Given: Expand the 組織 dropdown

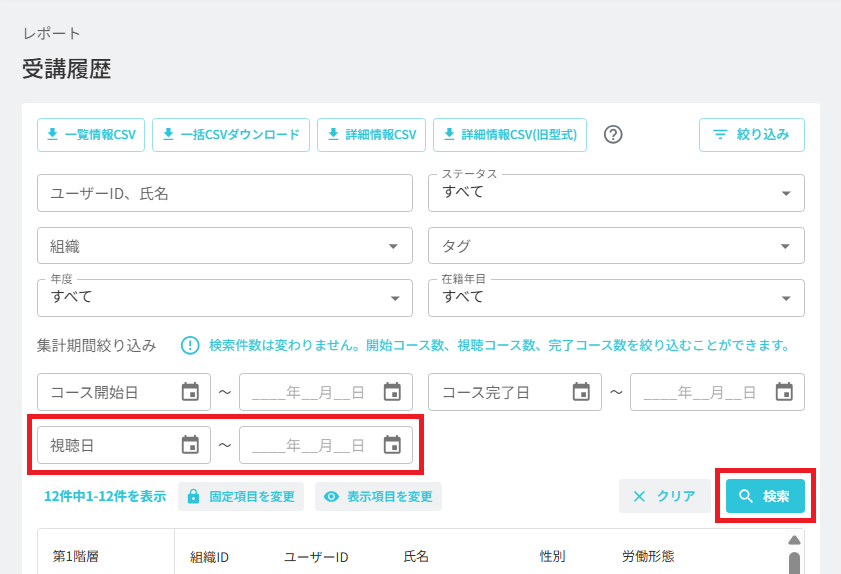Looking at the screenshot, I should [225, 246].
